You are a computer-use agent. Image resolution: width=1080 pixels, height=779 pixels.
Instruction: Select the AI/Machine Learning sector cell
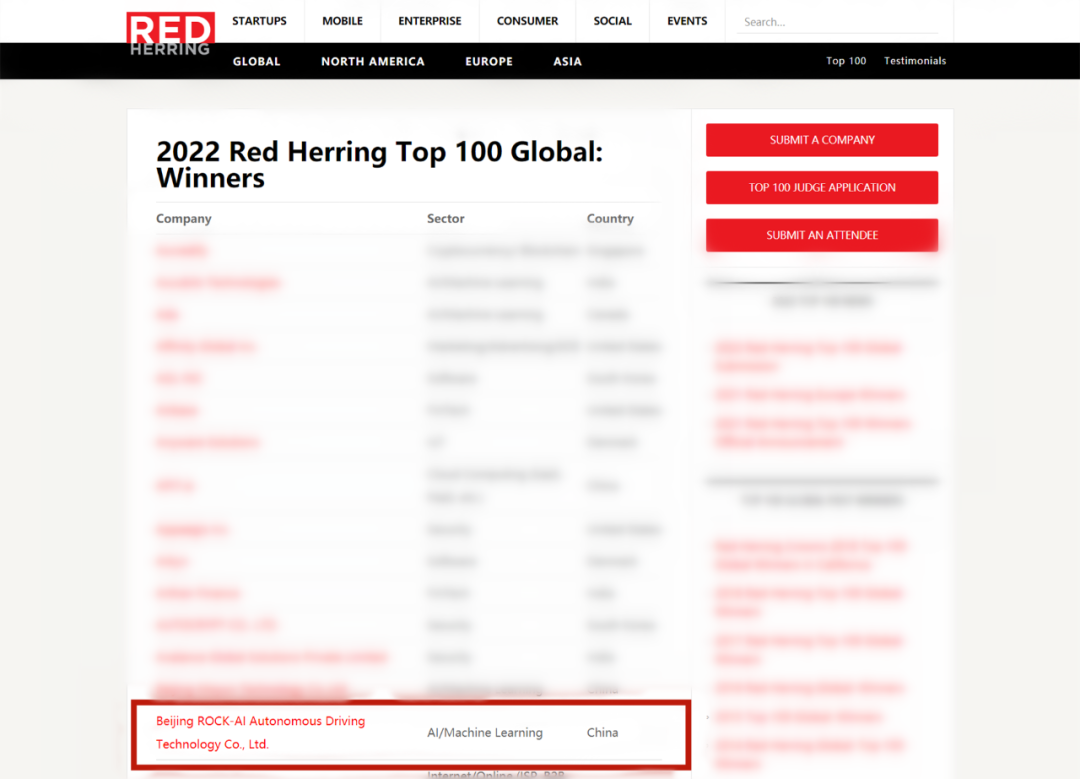(x=485, y=732)
